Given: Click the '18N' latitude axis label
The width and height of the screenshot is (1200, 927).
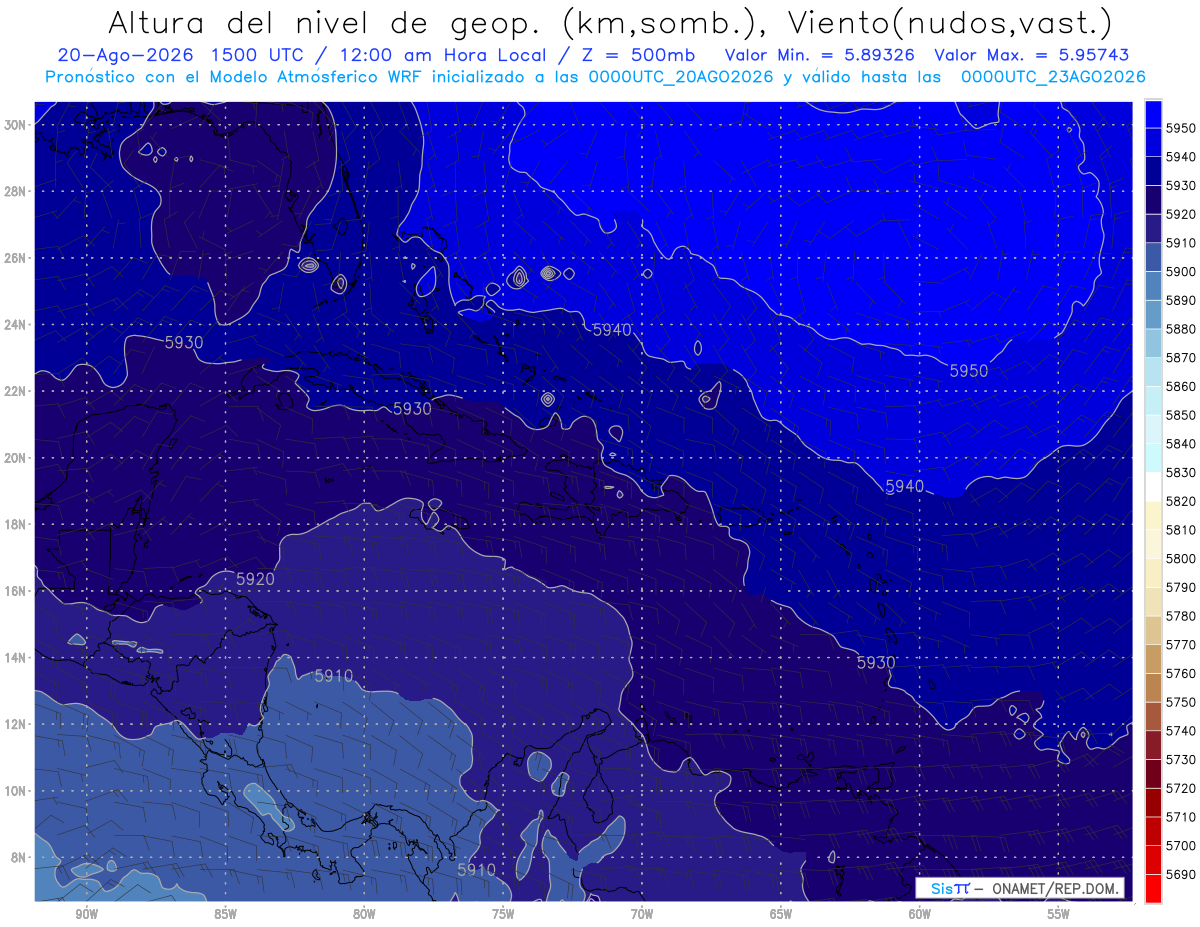Looking at the screenshot, I should click(x=17, y=524).
